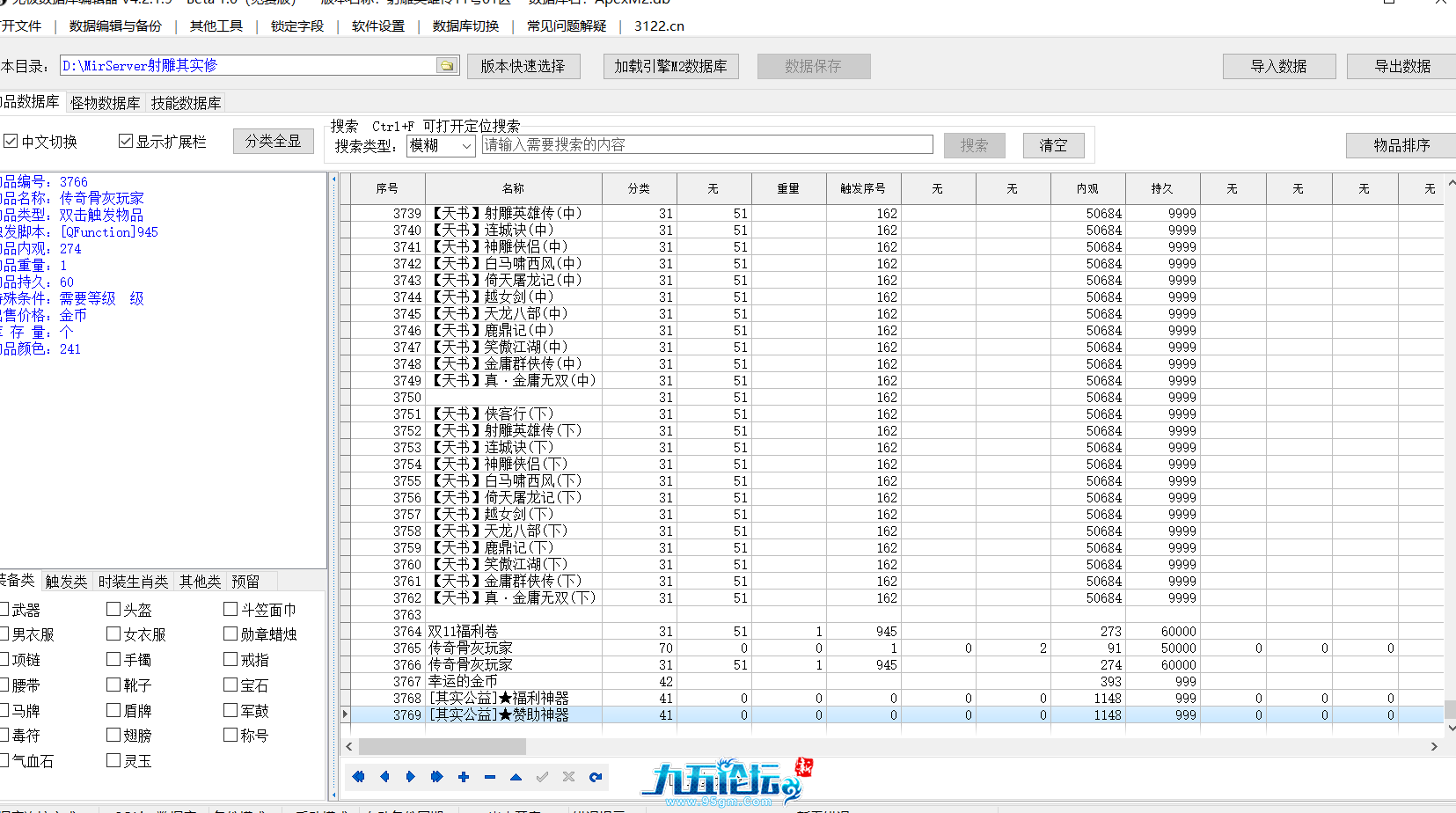Click the 导出数据 button

coord(1402,67)
